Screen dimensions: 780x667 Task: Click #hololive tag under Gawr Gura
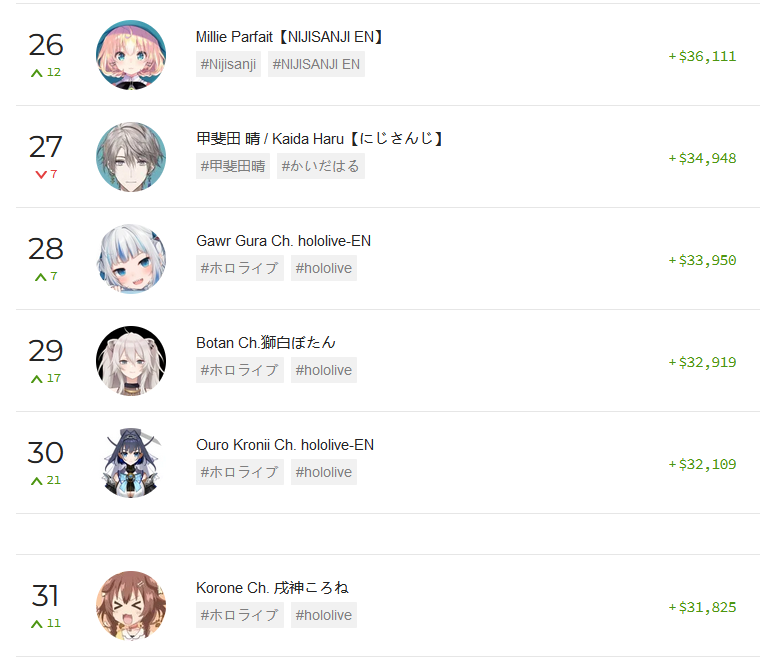click(x=324, y=268)
